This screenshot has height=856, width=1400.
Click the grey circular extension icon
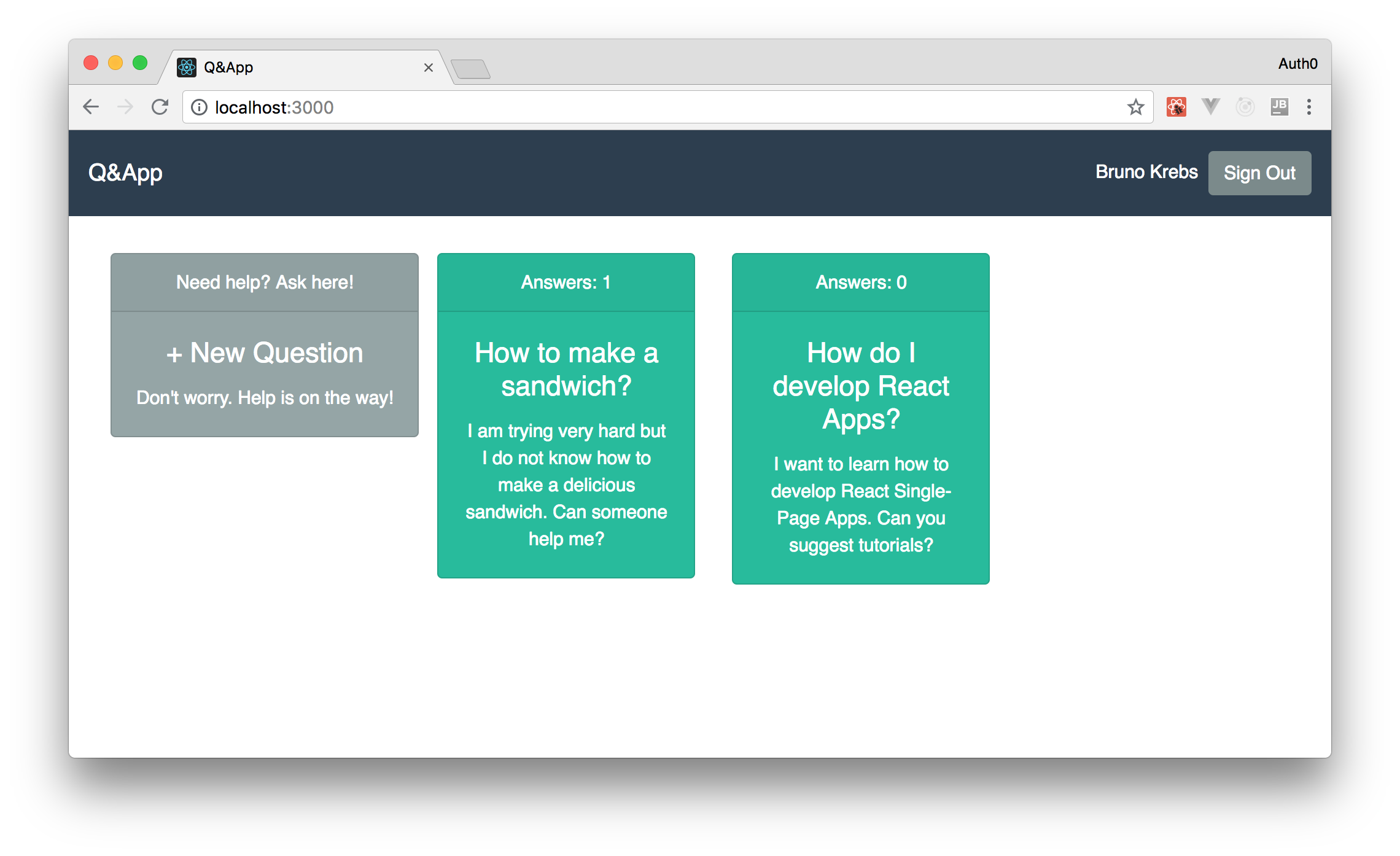1245,107
